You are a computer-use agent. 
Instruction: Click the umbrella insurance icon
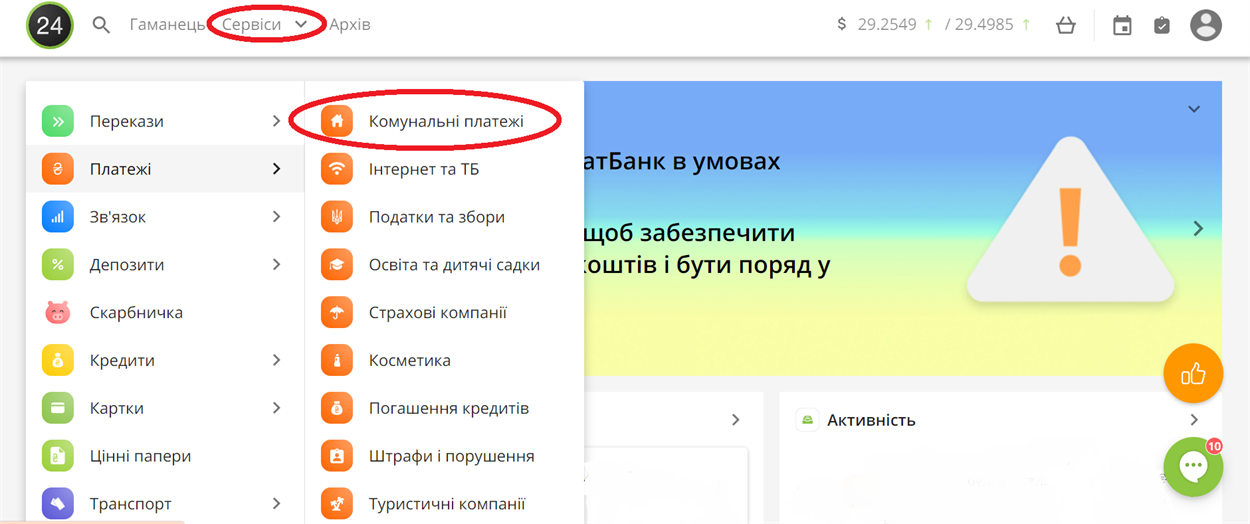pos(337,313)
